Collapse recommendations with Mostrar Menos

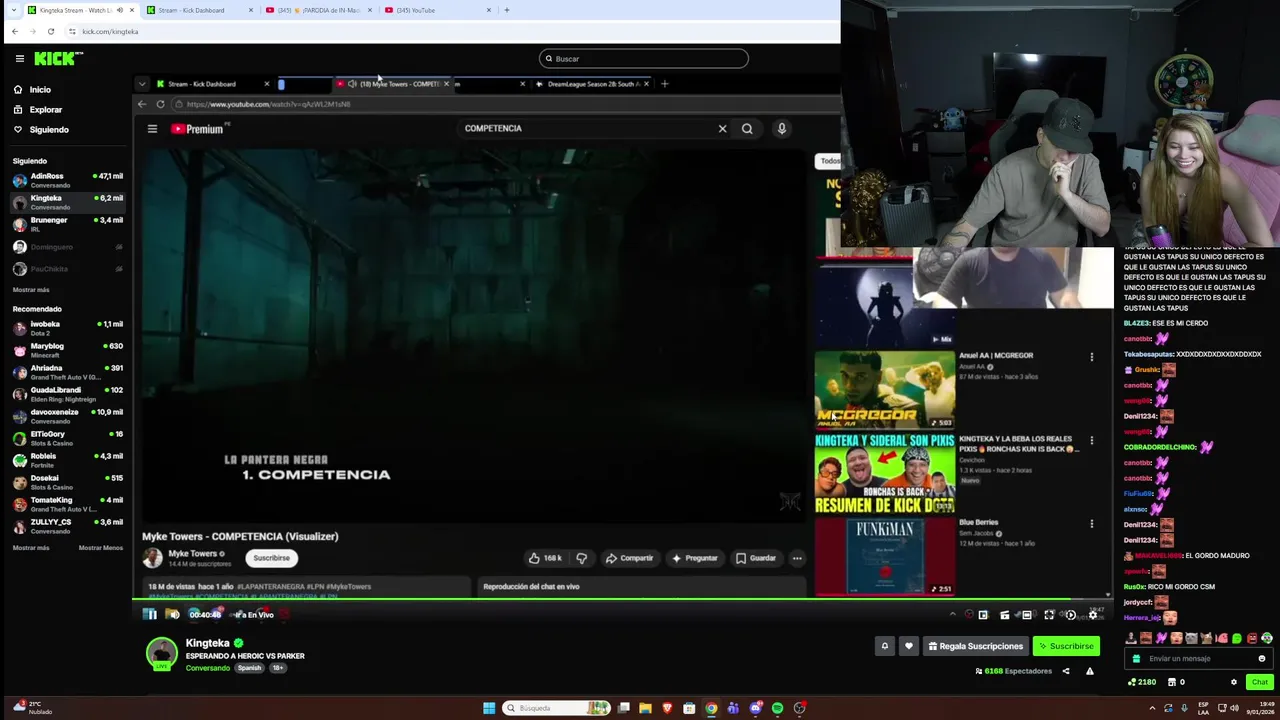pyautogui.click(x=101, y=548)
